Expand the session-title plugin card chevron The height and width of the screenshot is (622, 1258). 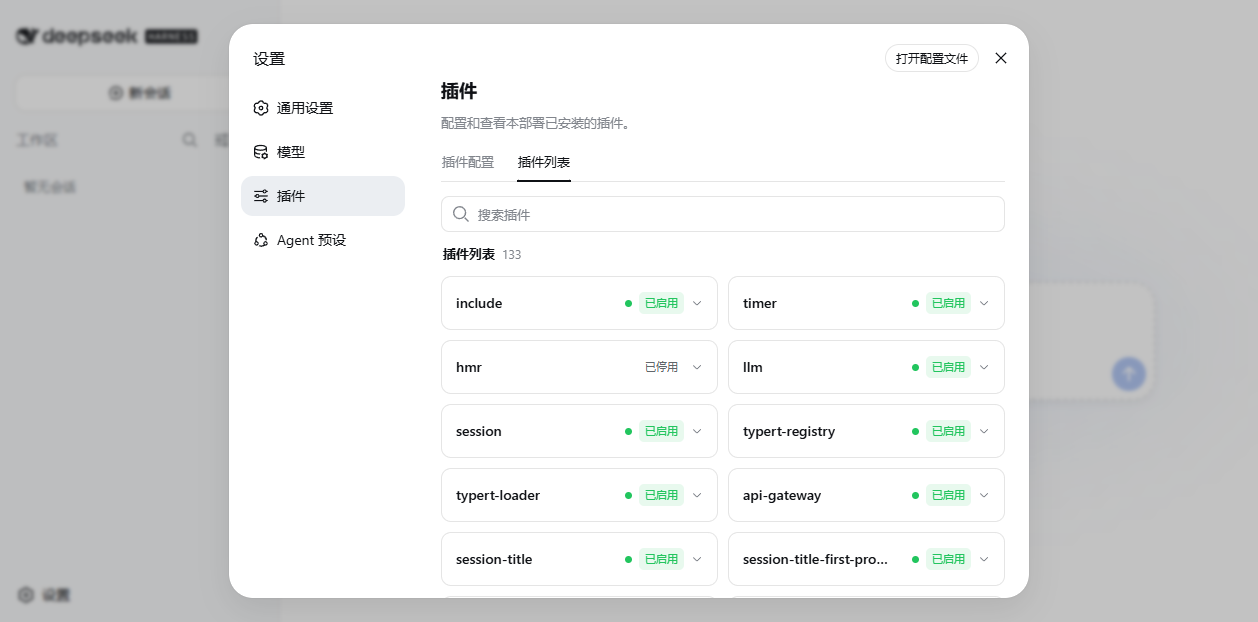click(697, 559)
